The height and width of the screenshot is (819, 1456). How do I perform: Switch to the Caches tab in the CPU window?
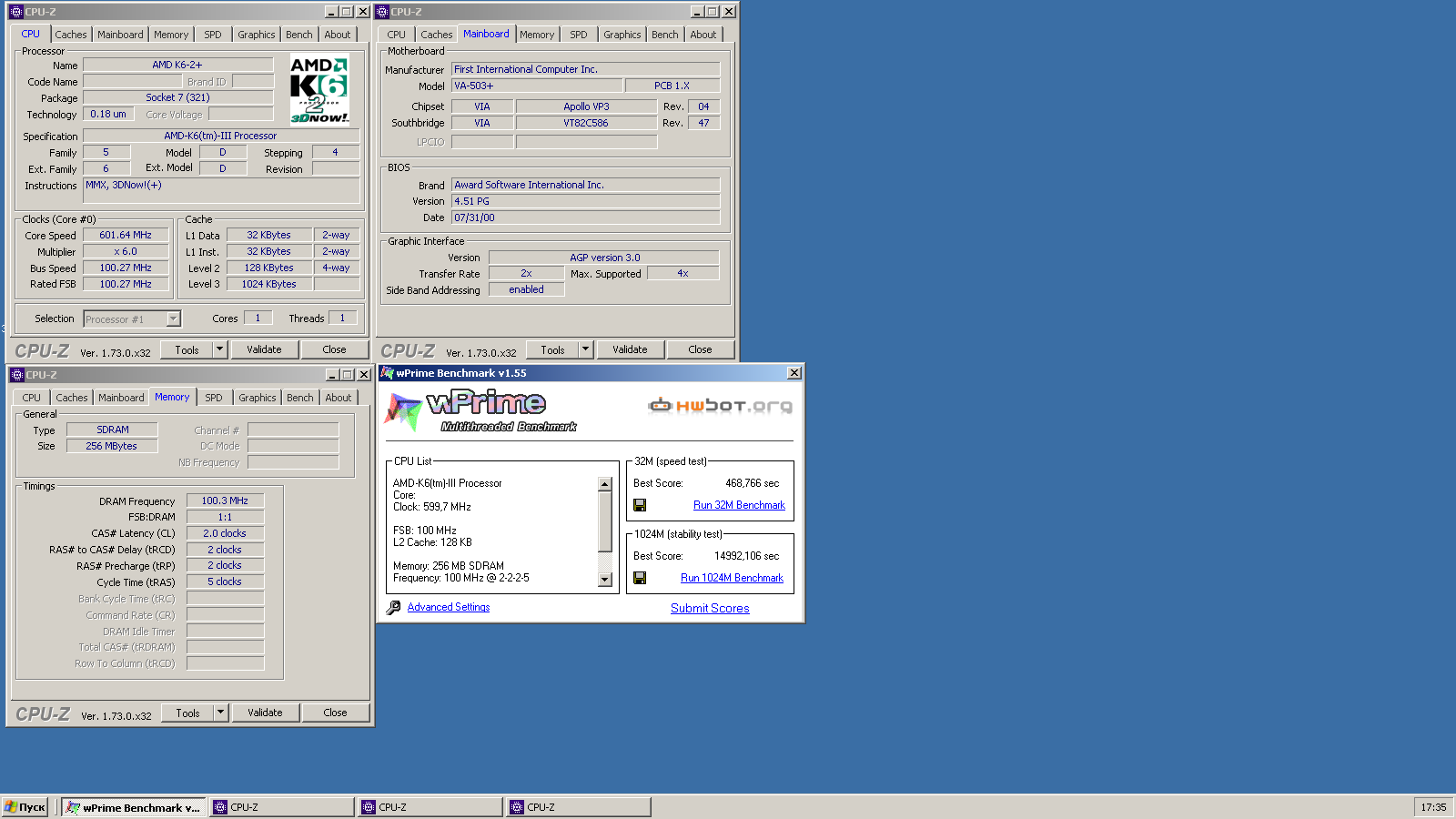click(x=71, y=35)
